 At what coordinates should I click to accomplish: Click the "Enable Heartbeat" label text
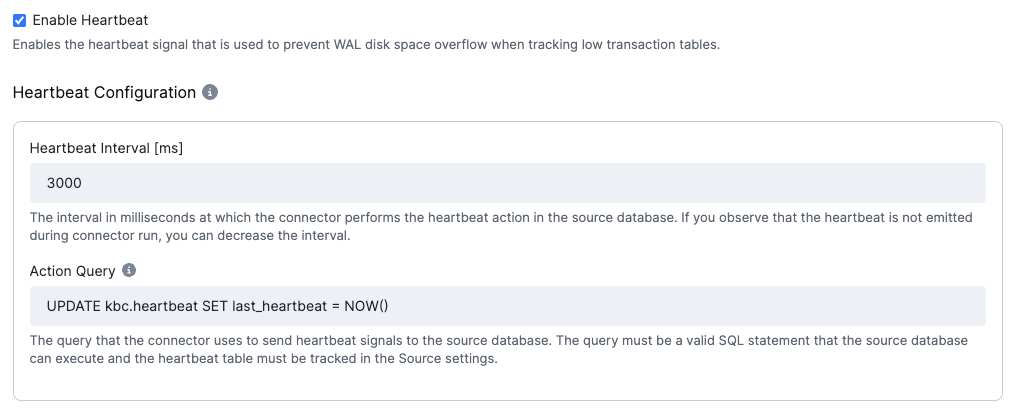[90, 21]
